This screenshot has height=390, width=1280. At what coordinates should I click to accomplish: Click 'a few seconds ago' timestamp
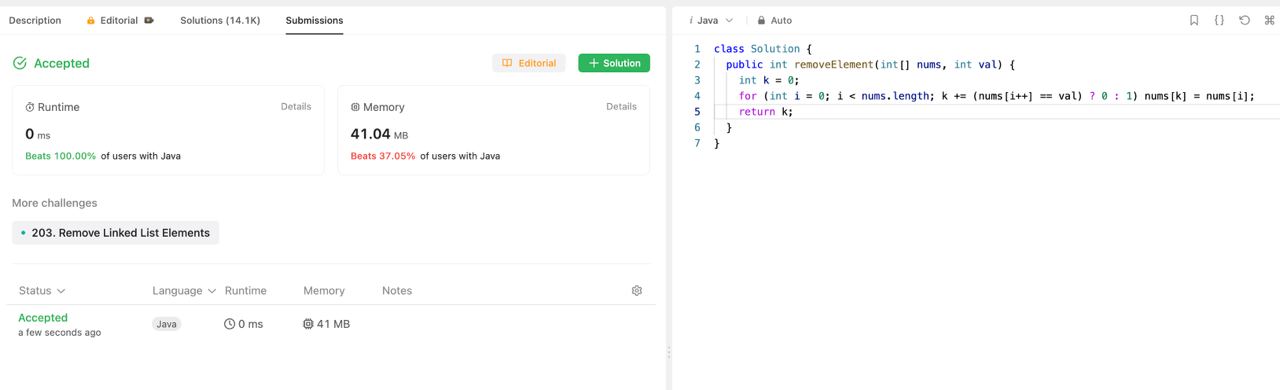[x=59, y=332]
